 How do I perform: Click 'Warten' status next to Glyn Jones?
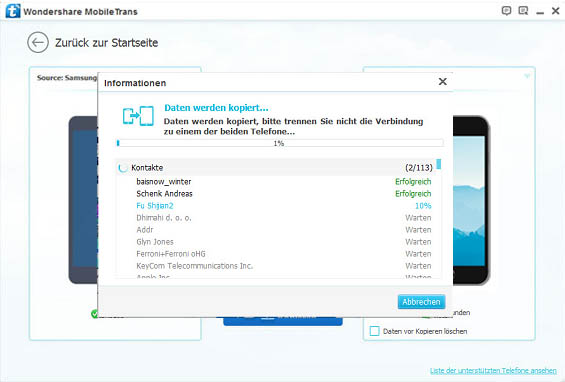tap(418, 242)
